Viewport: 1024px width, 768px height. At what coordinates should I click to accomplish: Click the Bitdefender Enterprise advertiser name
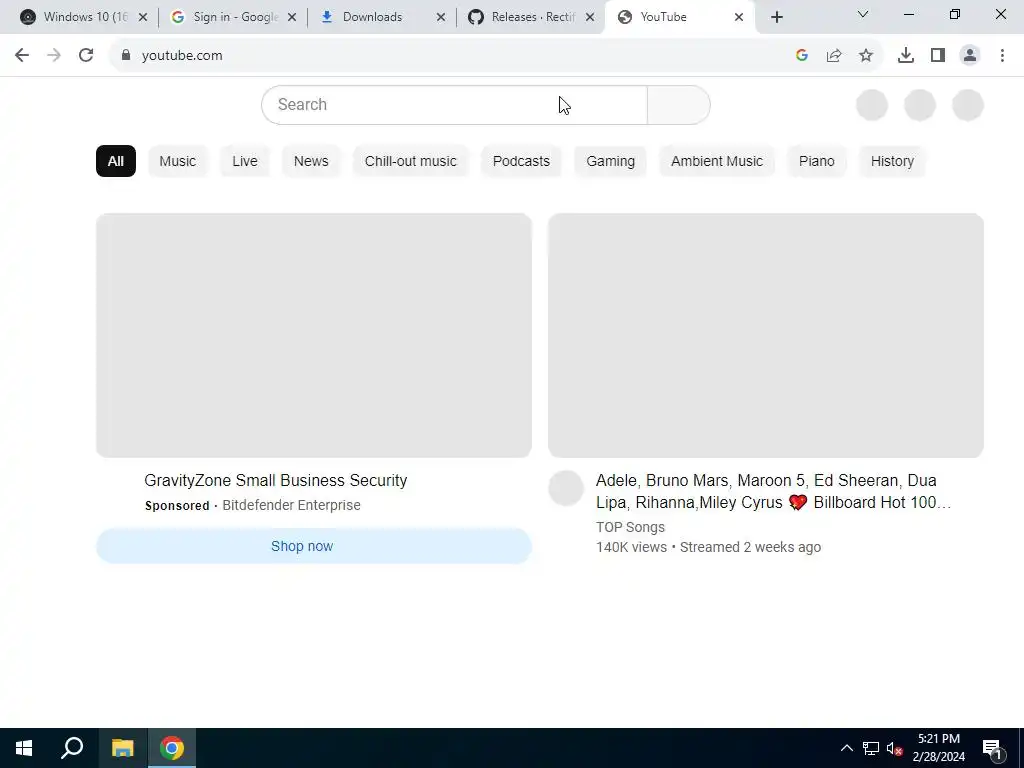291,505
